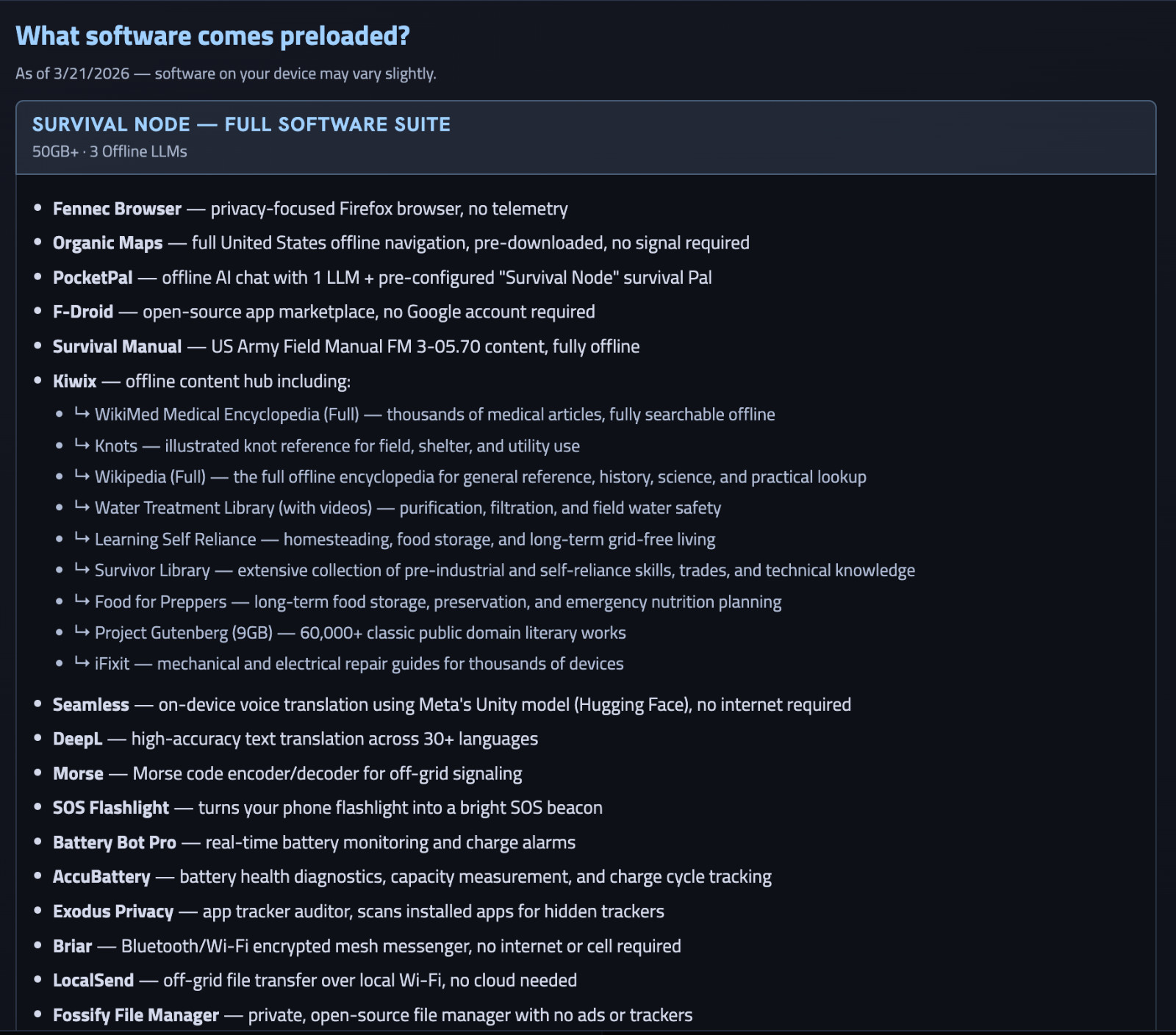Click the 'What software comes preloaded?' heading
This screenshot has width=1176, height=1035.
pos(212,36)
